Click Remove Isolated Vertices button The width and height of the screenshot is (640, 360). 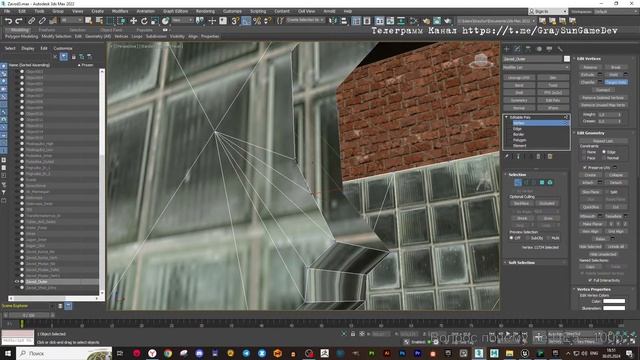tap(603, 98)
